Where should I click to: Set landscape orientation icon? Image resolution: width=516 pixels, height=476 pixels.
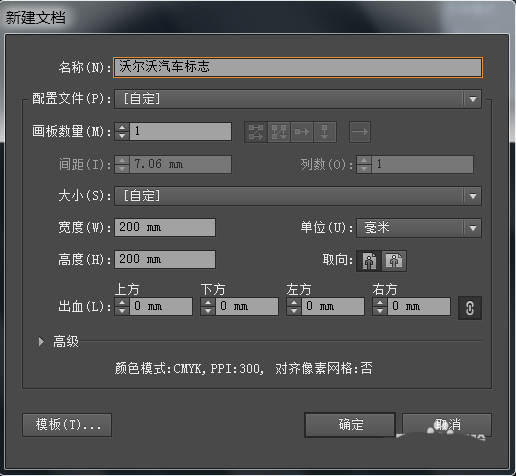pos(394,261)
